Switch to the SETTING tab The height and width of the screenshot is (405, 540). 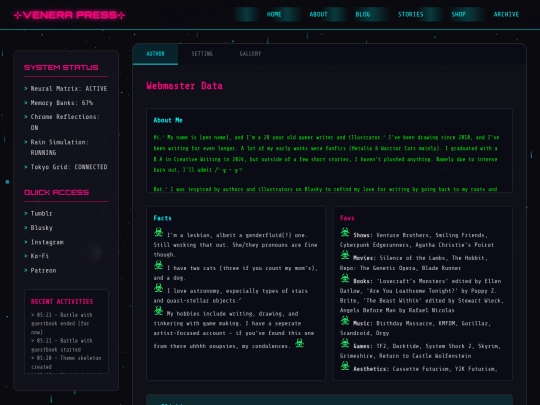click(x=202, y=54)
